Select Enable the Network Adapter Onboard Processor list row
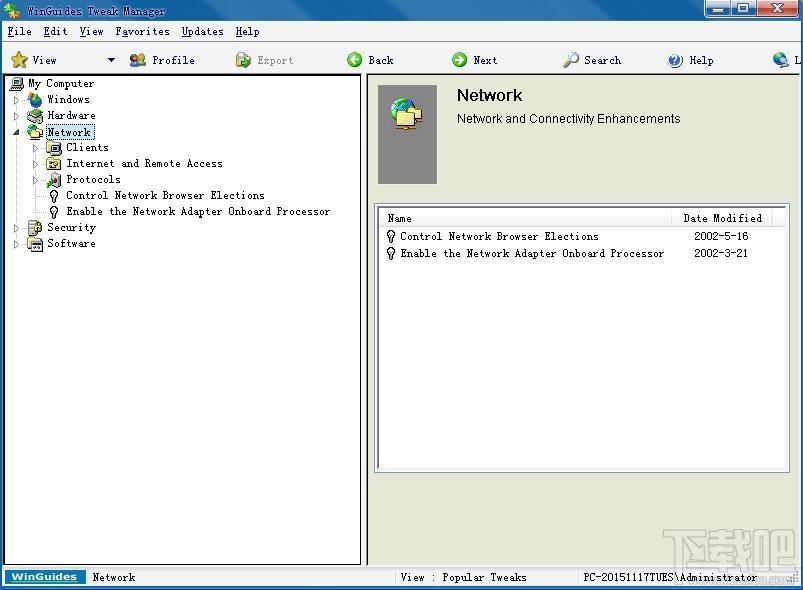The width and height of the screenshot is (803, 590). click(x=582, y=254)
